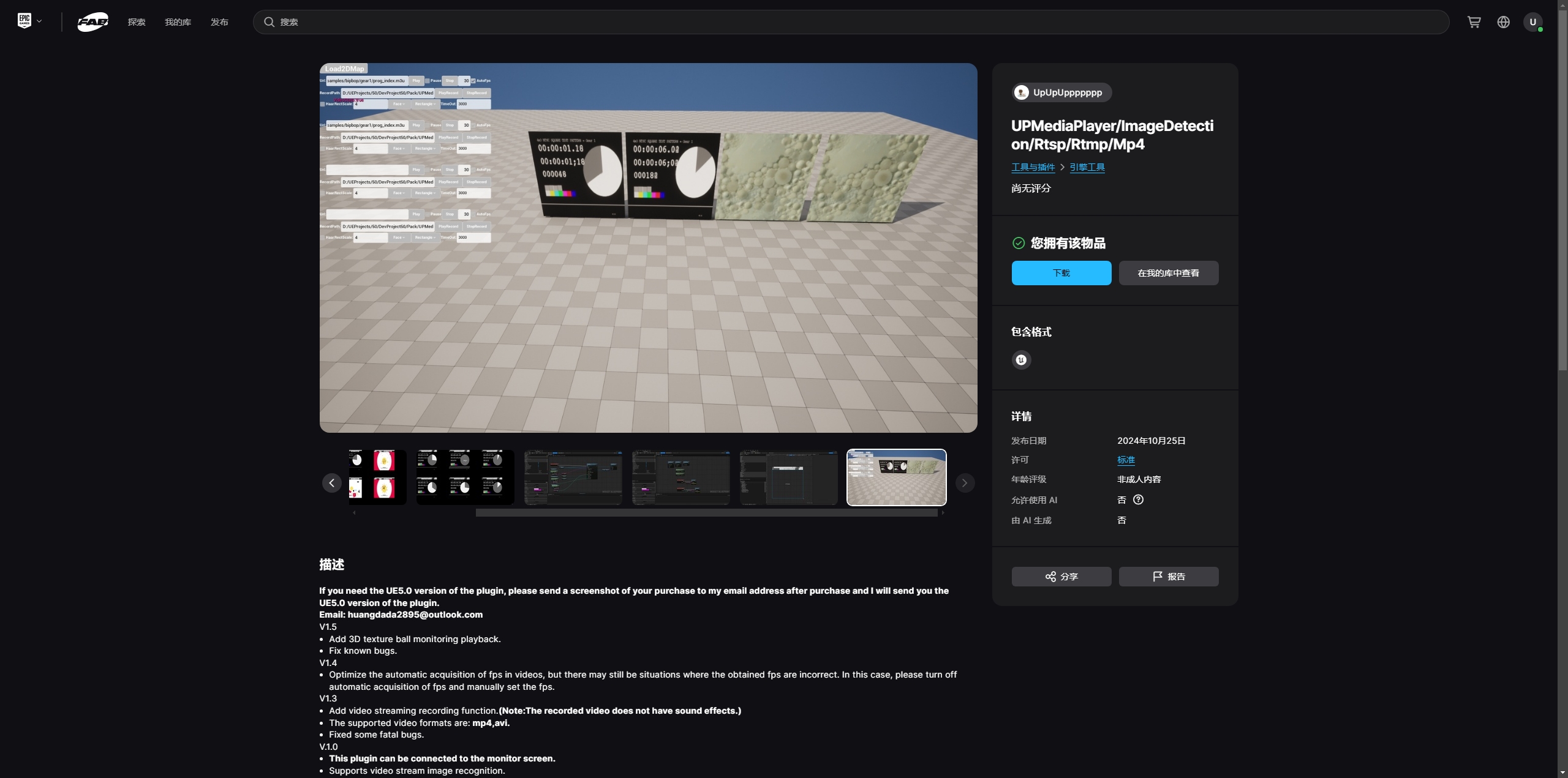Click the globe language icon
This screenshot has height=778, width=1568.
1503,22
